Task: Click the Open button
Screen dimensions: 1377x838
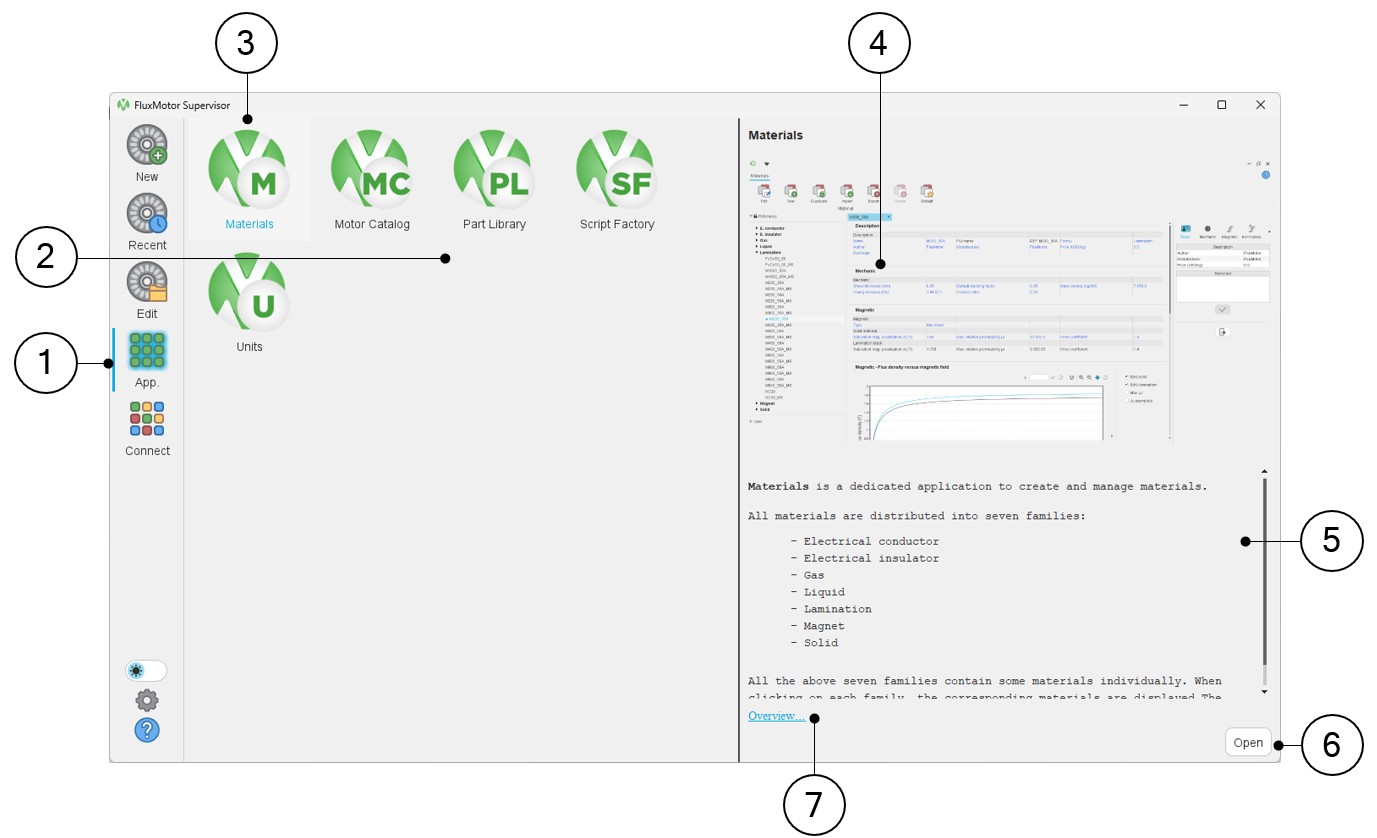Action: pyautogui.click(x=1248, y=743)
